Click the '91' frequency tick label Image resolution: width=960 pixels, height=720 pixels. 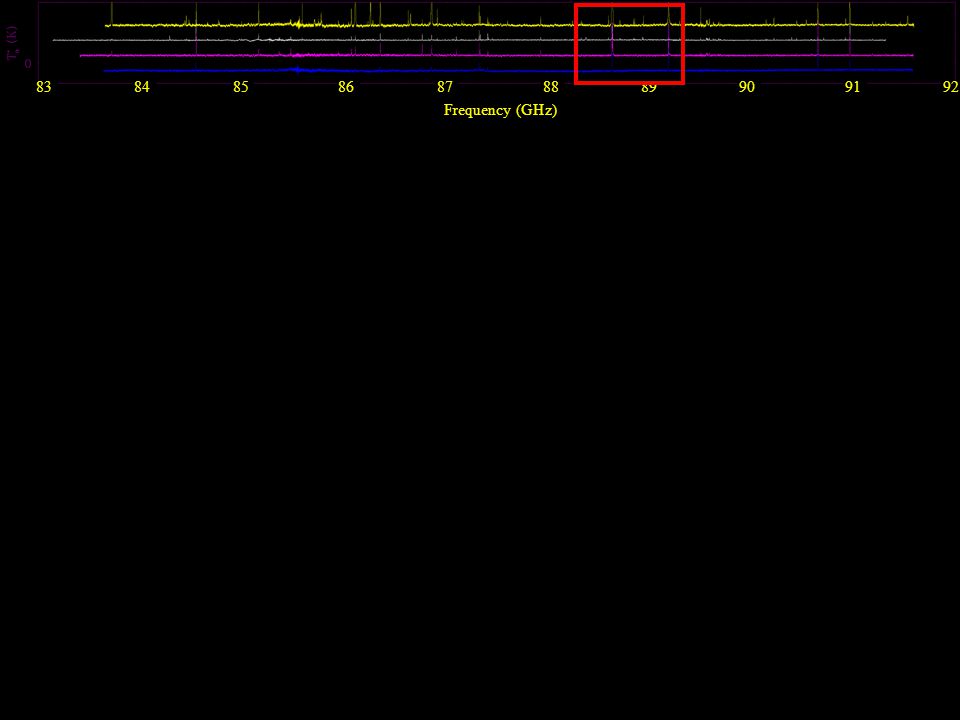[852, 87]
